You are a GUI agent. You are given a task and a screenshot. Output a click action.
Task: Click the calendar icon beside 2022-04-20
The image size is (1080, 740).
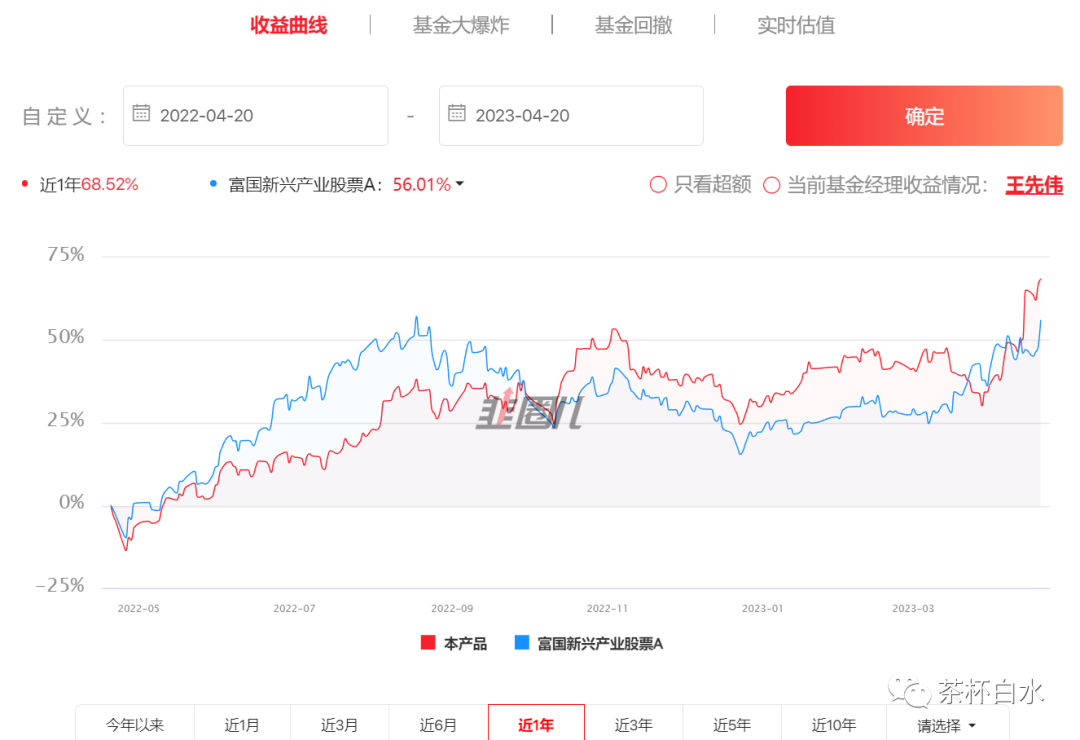click(140, 114)
